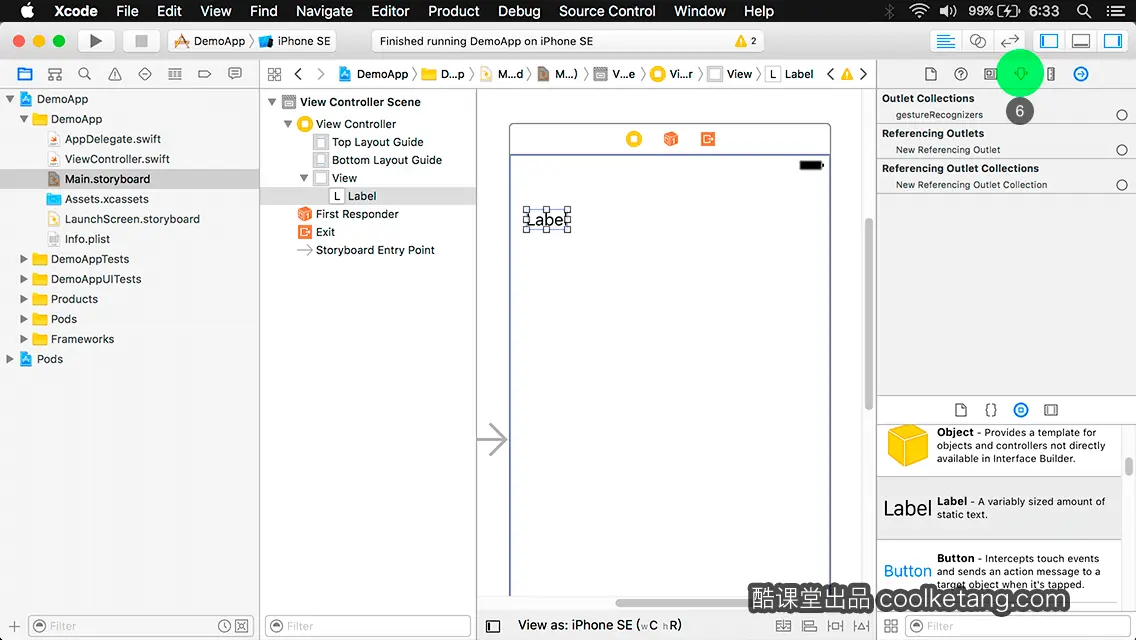Add a new file with plus button
Viewport: 1136px width, 640px height.
pos(14,626)
